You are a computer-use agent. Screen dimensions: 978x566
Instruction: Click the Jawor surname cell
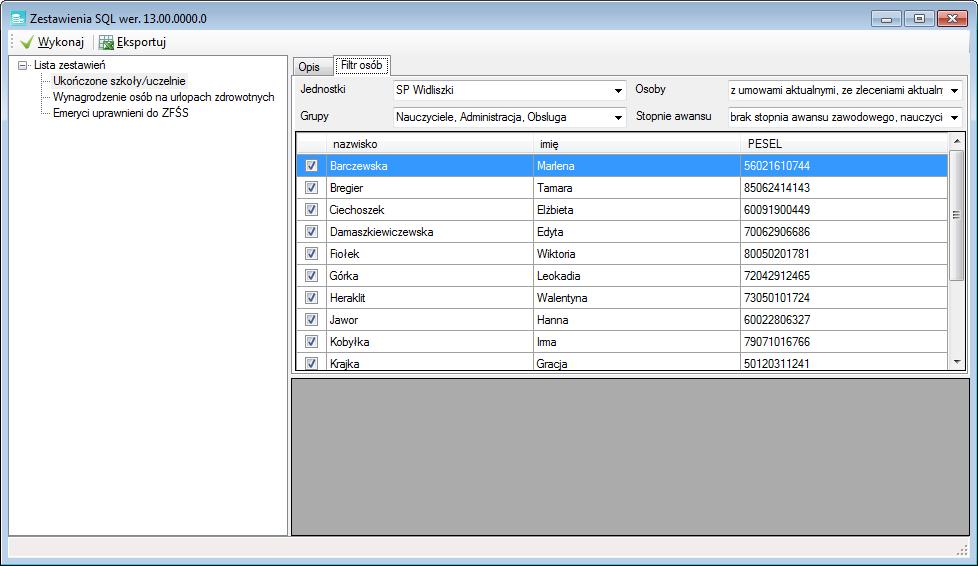coord(430,320)
